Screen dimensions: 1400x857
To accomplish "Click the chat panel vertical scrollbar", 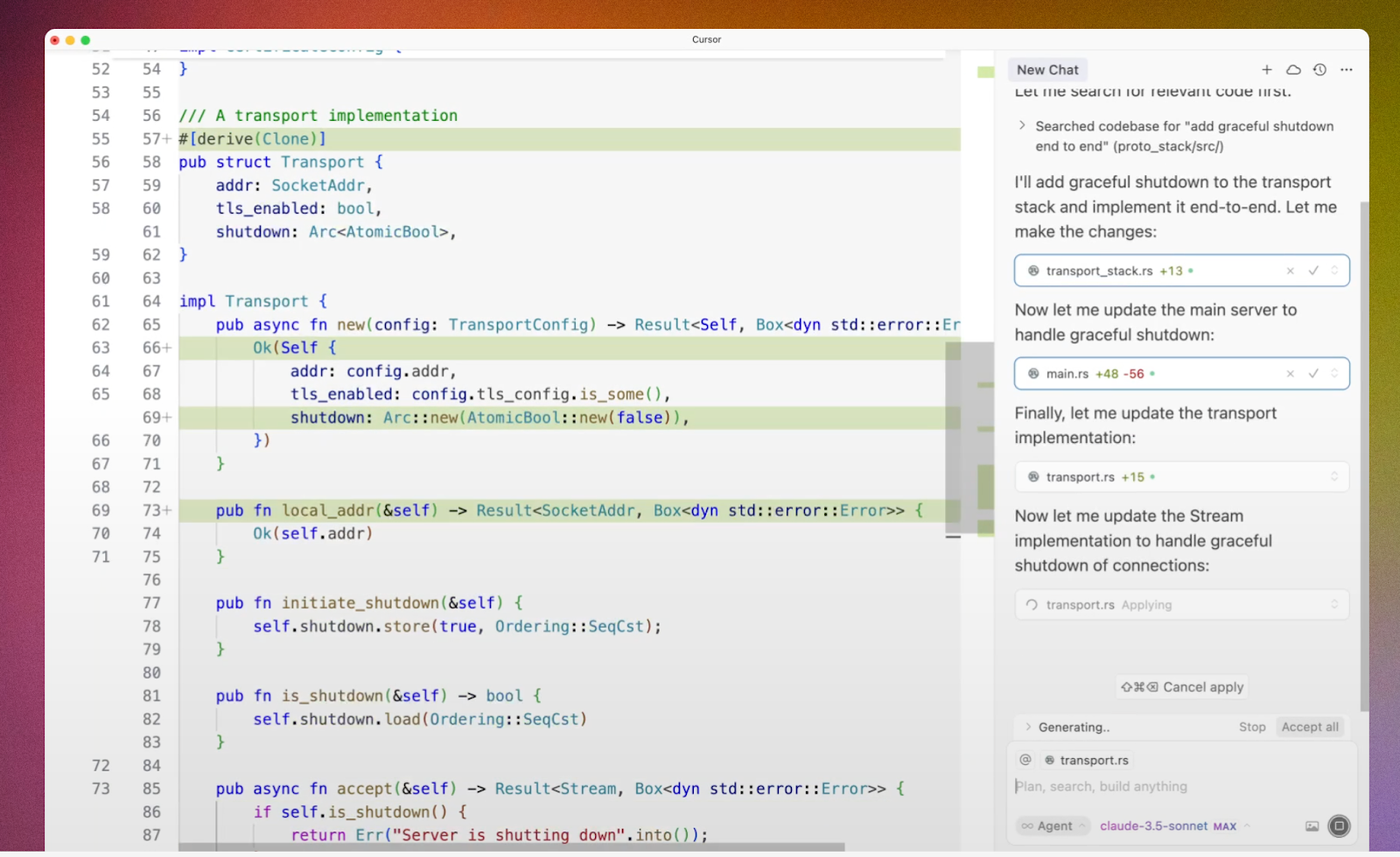I will click(1363, 455).
